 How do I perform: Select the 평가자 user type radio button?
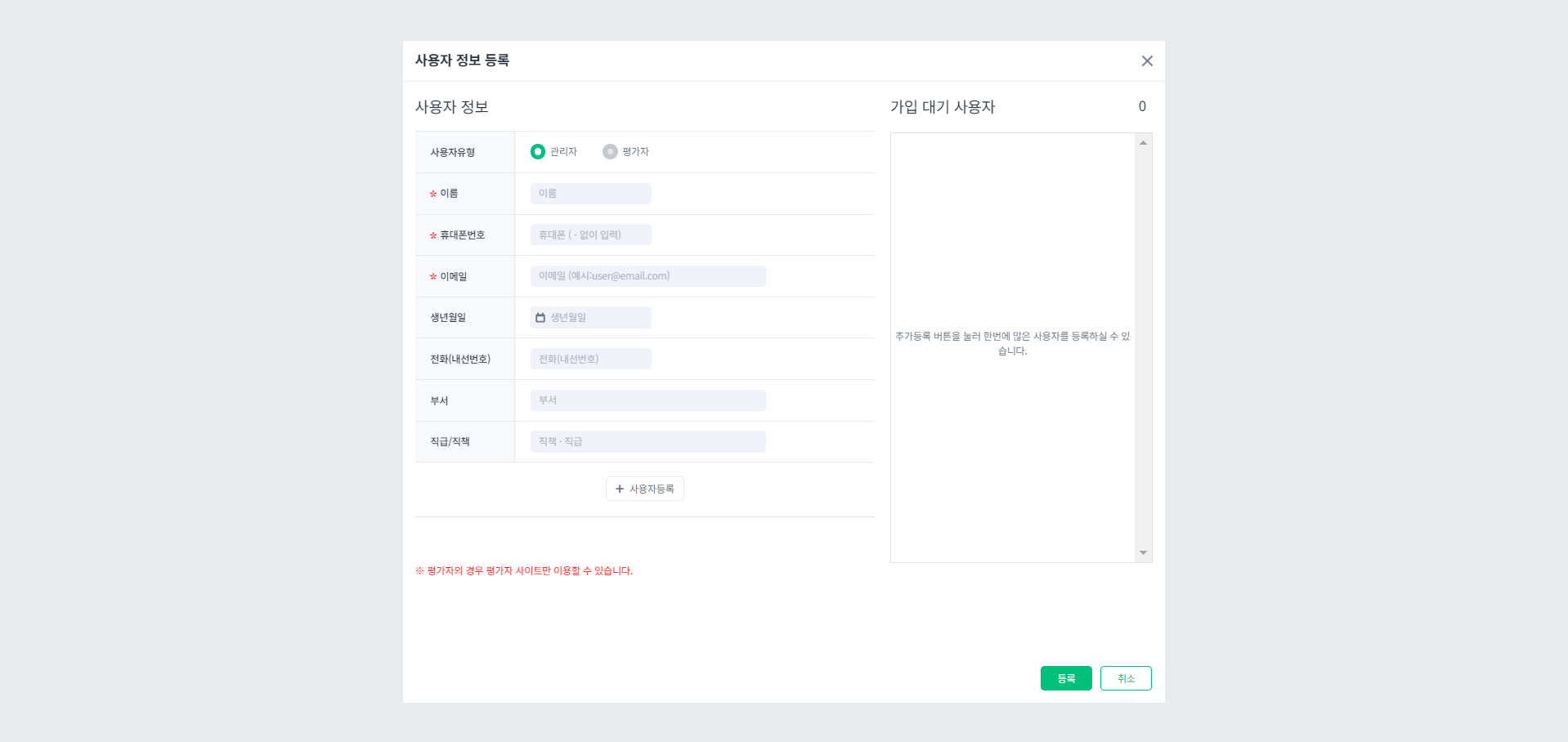coord(609,151)
